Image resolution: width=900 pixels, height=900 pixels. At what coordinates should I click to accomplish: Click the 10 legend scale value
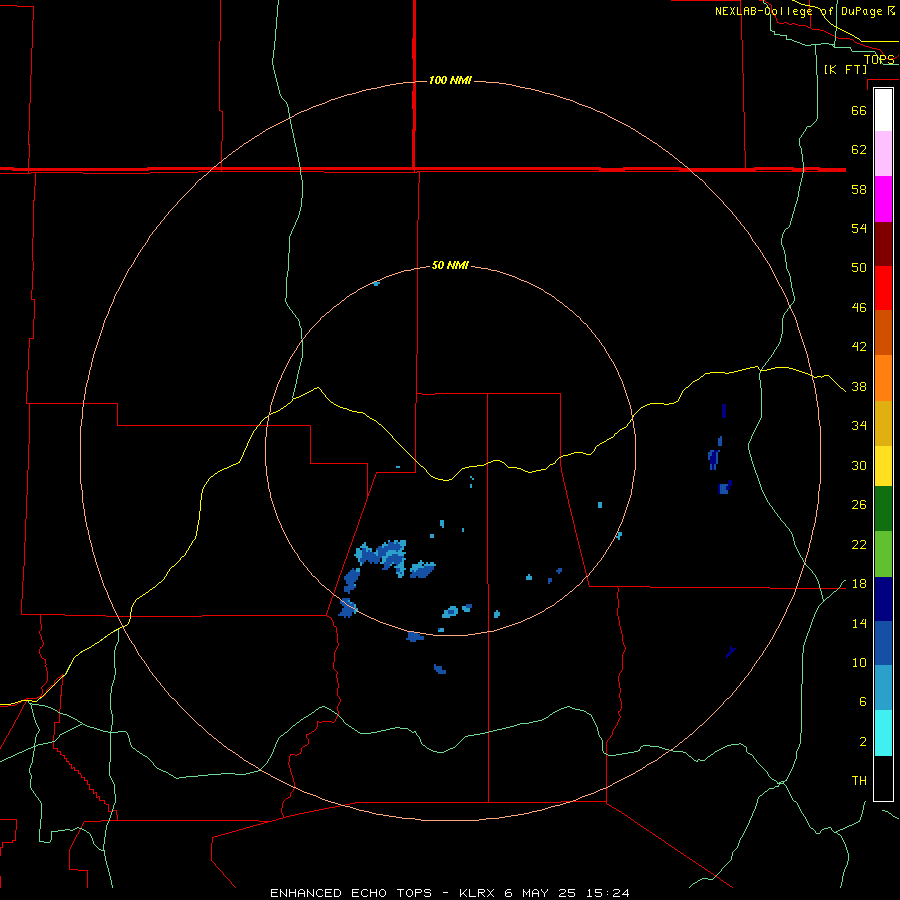point(859,662)
